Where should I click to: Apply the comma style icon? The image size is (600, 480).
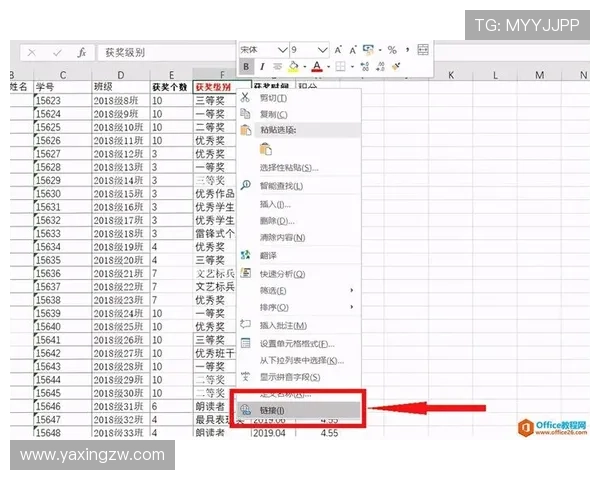408,49
